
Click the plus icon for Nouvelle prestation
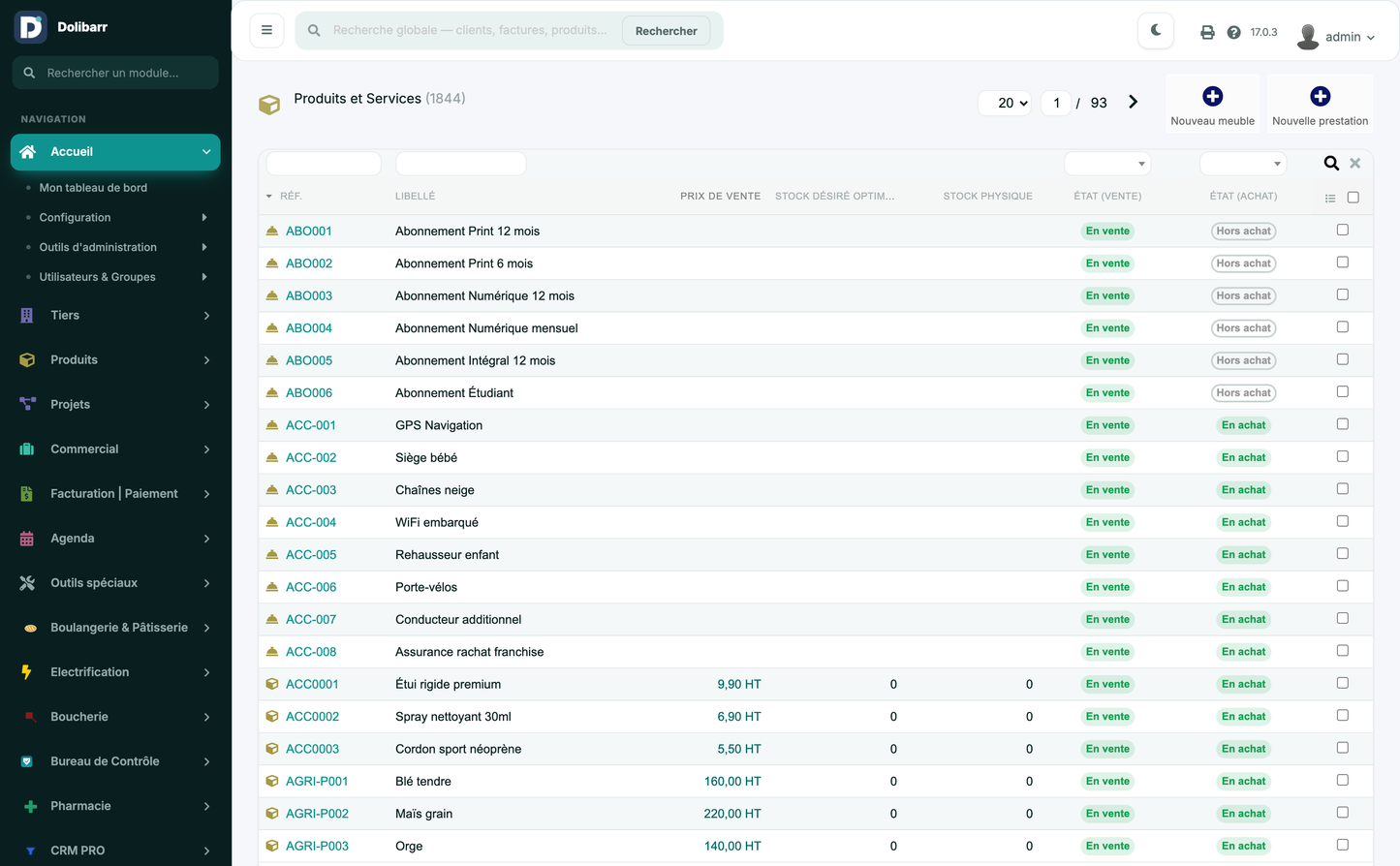(1320, 96)
